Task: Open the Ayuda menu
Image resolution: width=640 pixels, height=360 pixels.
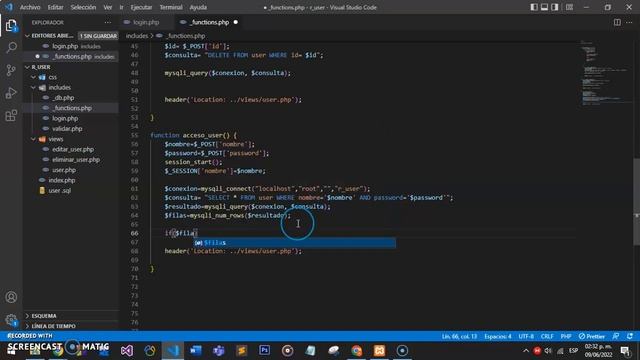Action: (198, 7)
